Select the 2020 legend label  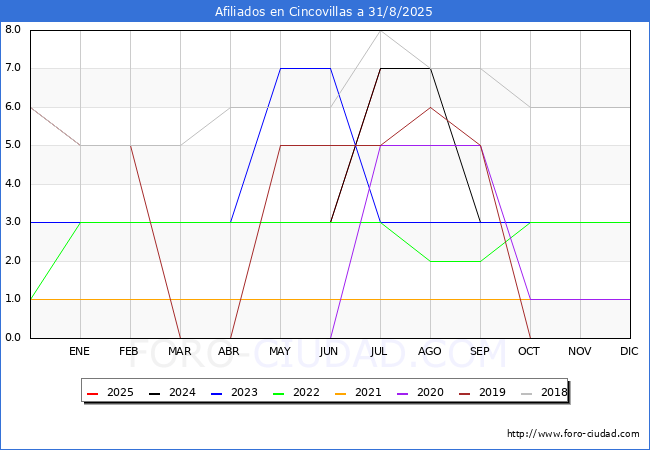click(x=430, y=392)
